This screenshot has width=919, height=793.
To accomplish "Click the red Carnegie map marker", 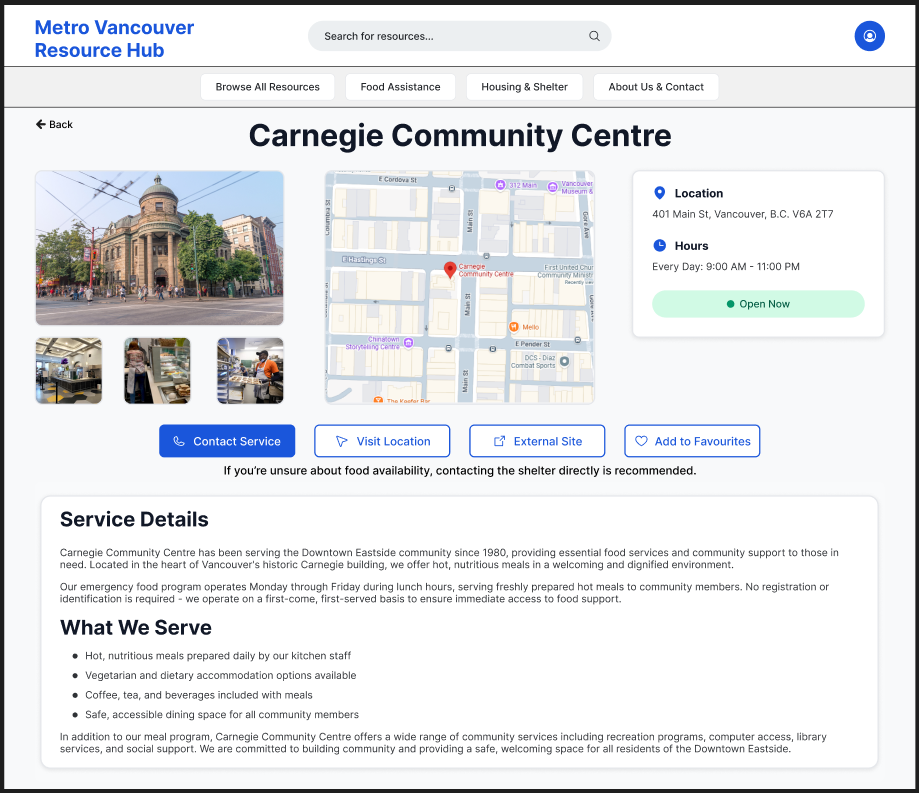I will [x=450, y=270].
